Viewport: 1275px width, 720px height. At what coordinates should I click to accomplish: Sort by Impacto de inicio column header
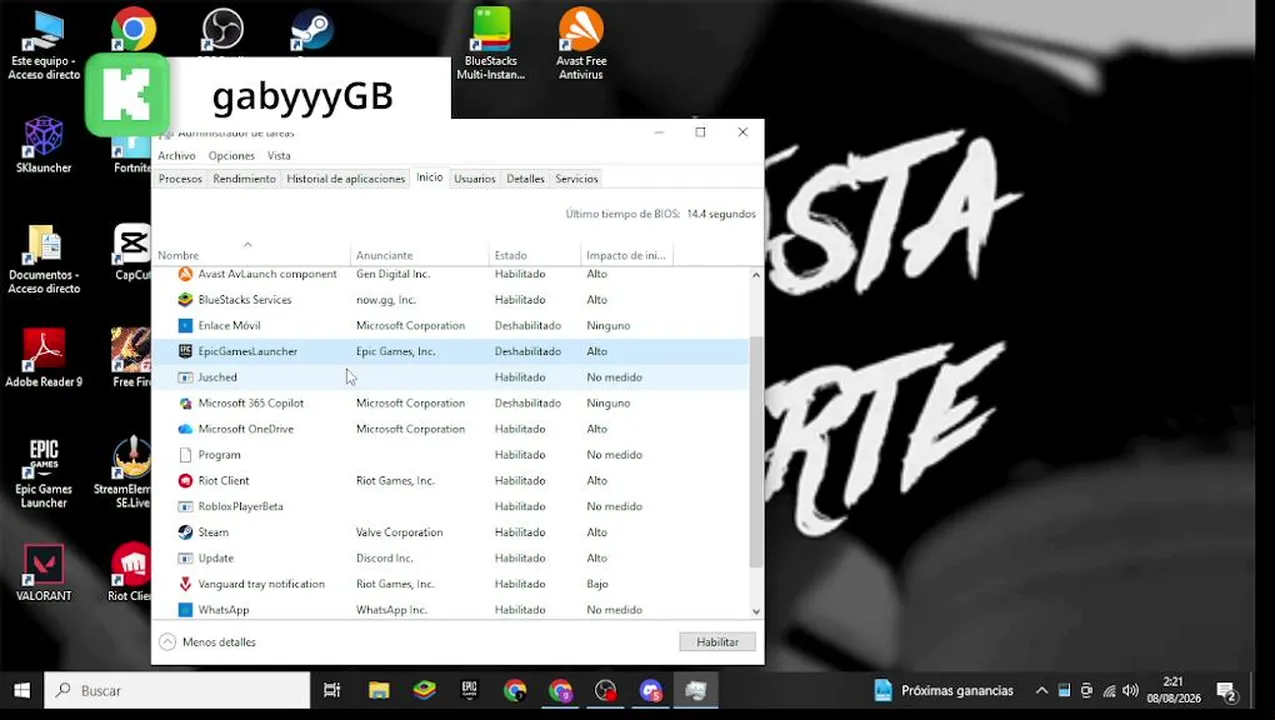(x=626, y=255)
